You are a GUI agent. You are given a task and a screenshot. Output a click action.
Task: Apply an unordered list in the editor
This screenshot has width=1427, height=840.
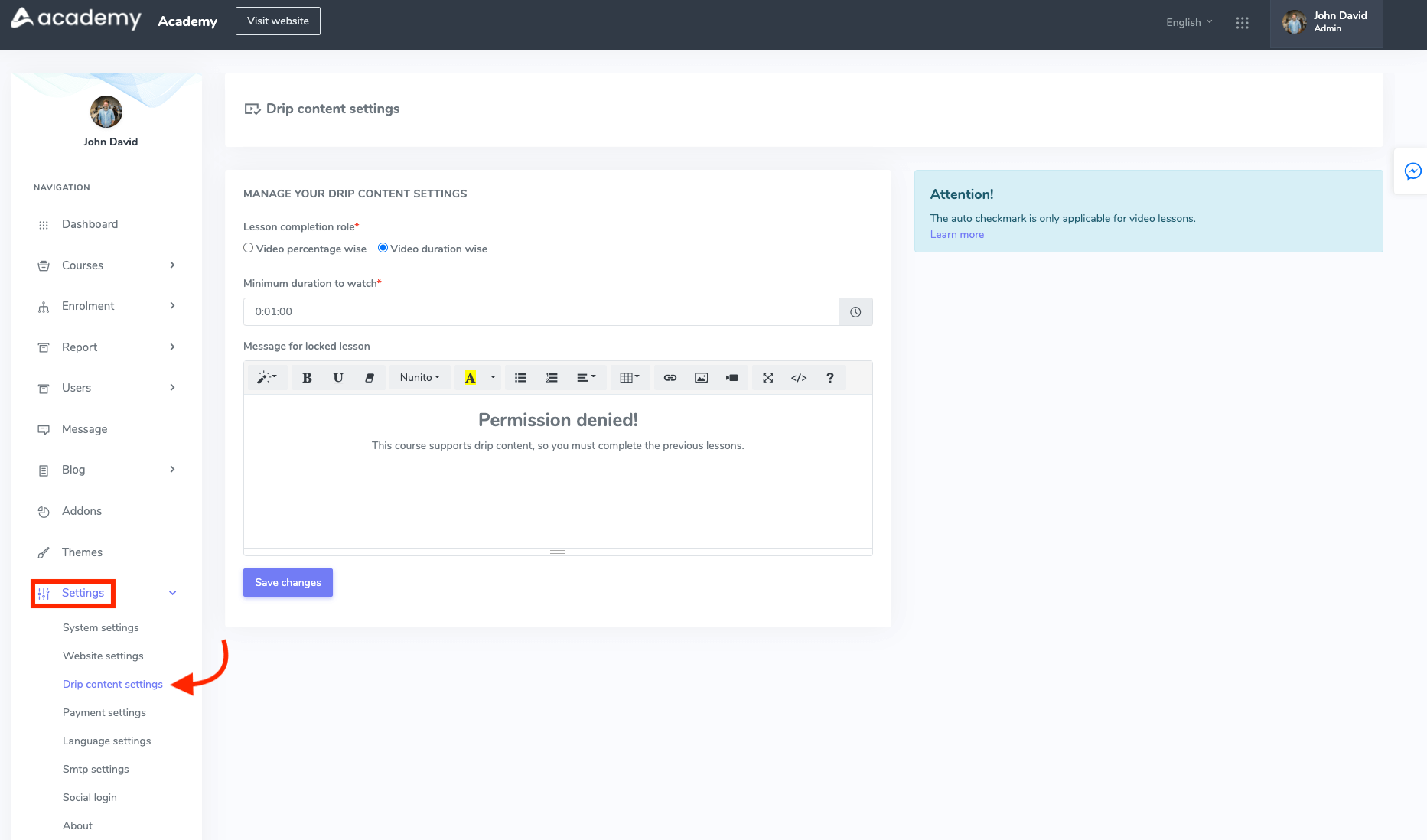click(x=520, y=377)
